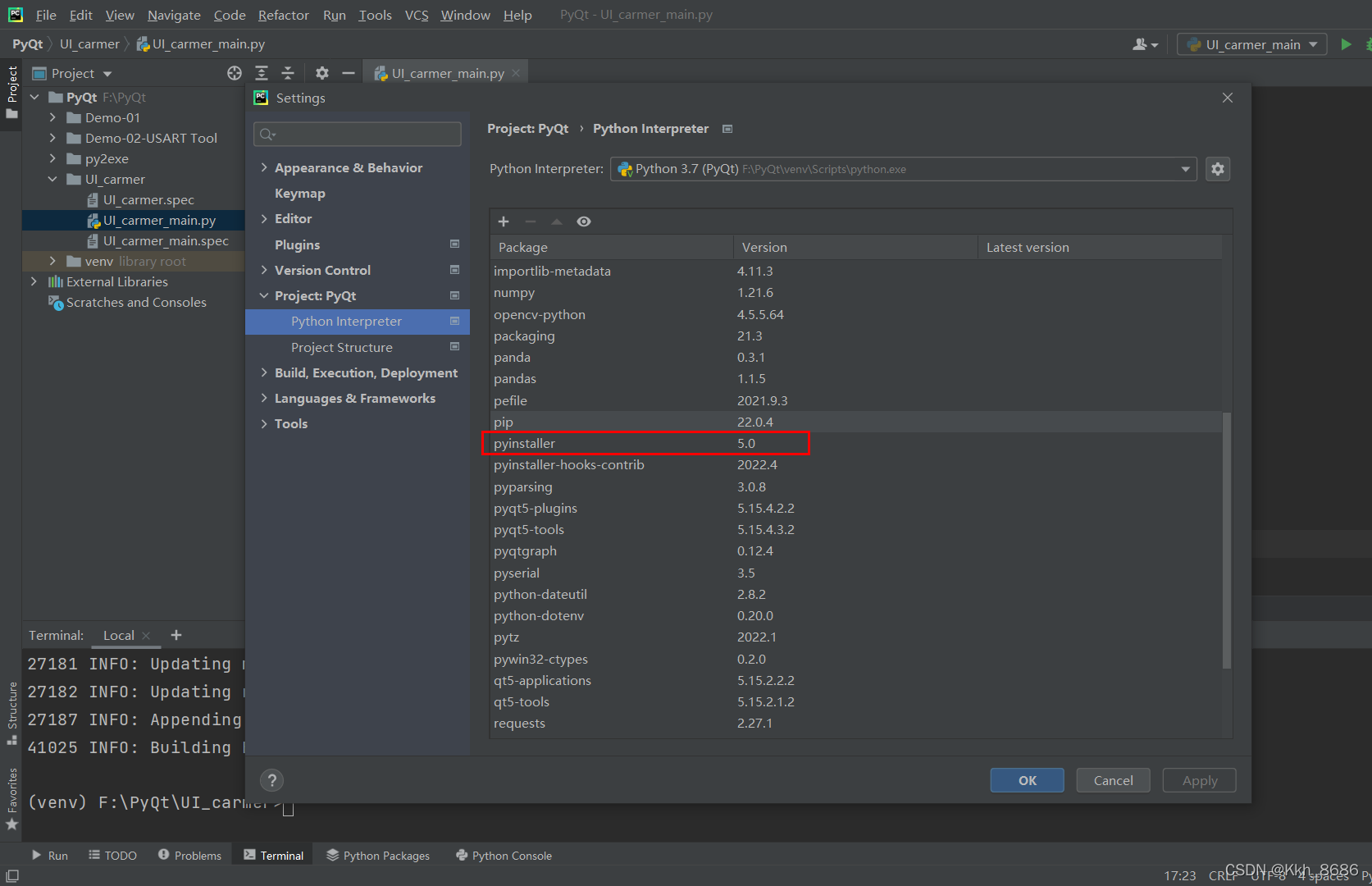
Task: Open the Problems tool tab
Action: point(189,855)
